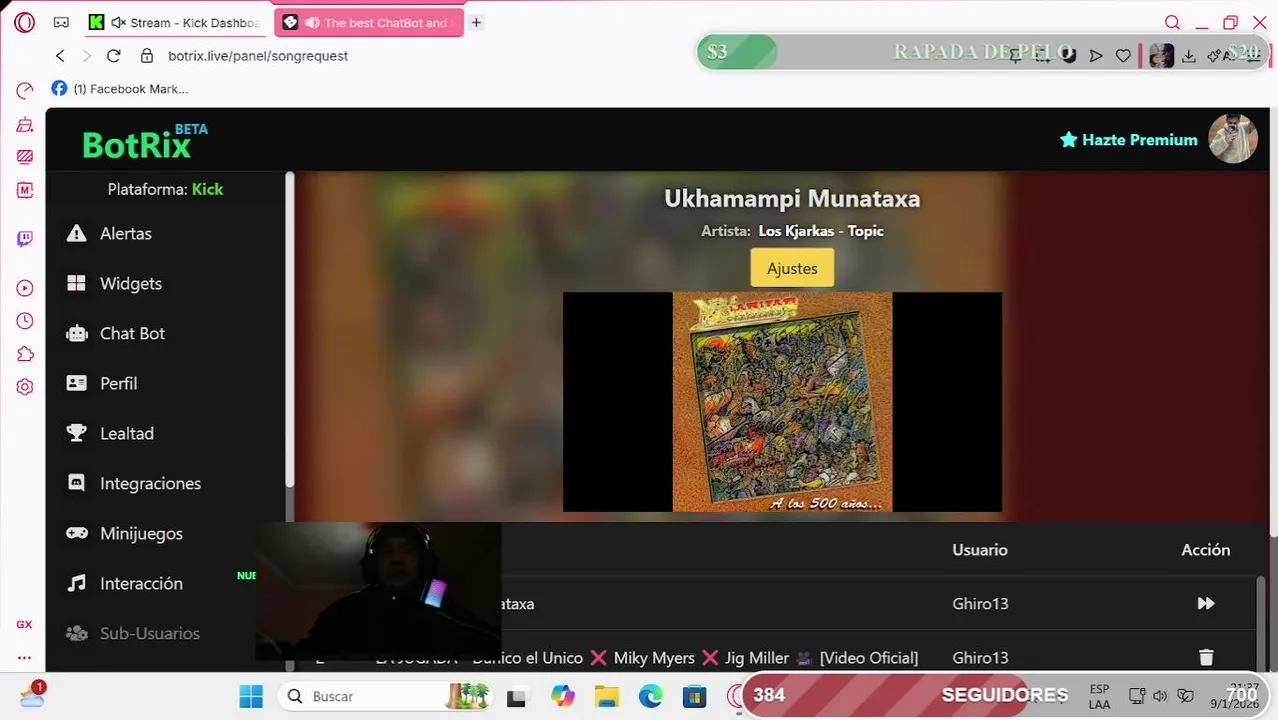The image size is (1278, 720).
Task: Click Hazte Premium link
Action: point(1128,140)
